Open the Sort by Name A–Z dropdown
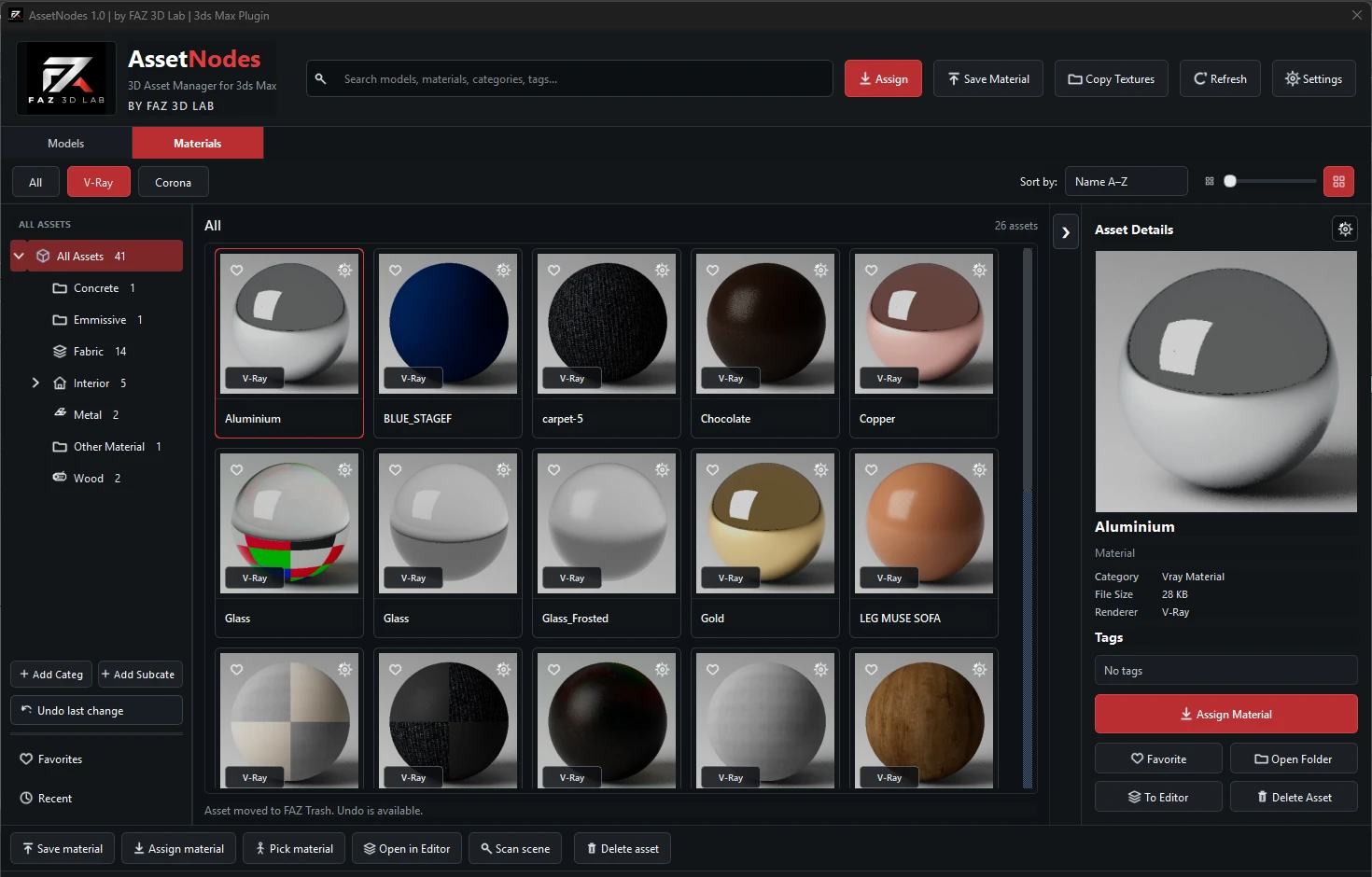This screenshot has width=1372, height=877. click(x=1126, y=181)
